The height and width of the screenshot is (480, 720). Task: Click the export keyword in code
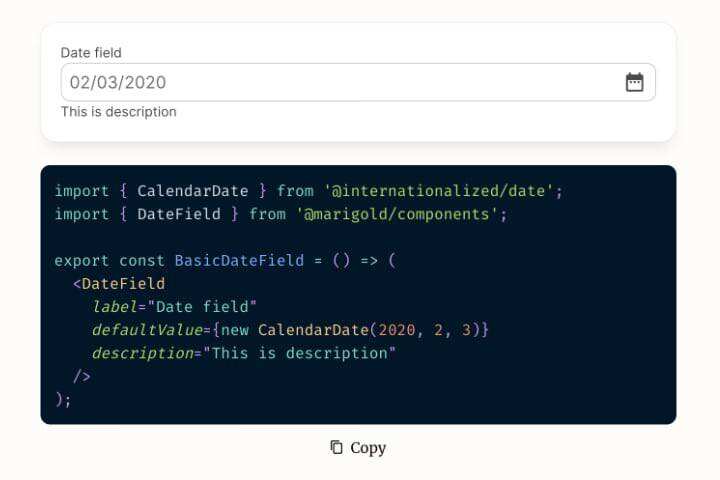tap(82, 260)
